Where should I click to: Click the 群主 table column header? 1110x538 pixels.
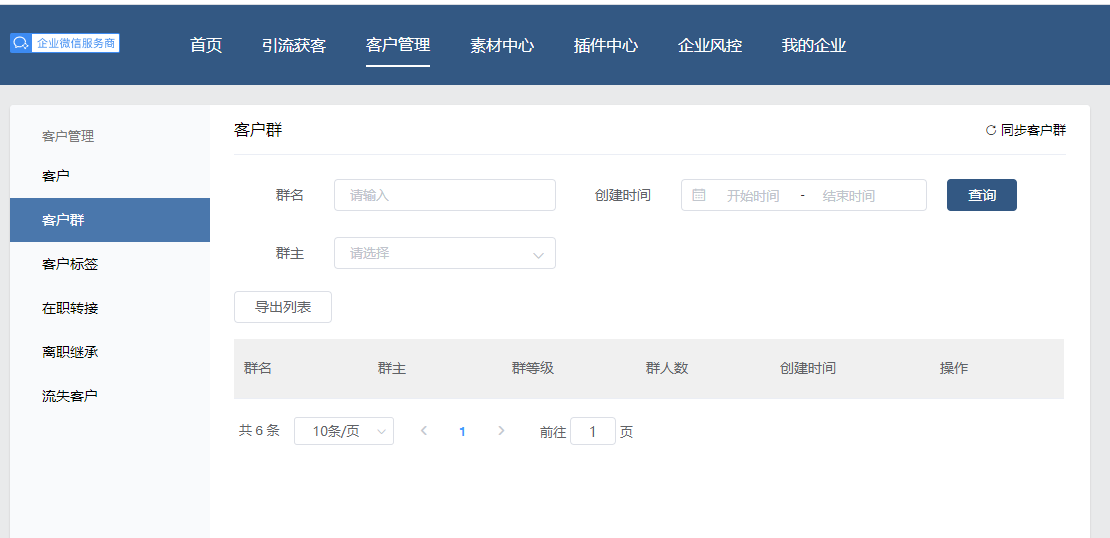(x=391, y=368)
